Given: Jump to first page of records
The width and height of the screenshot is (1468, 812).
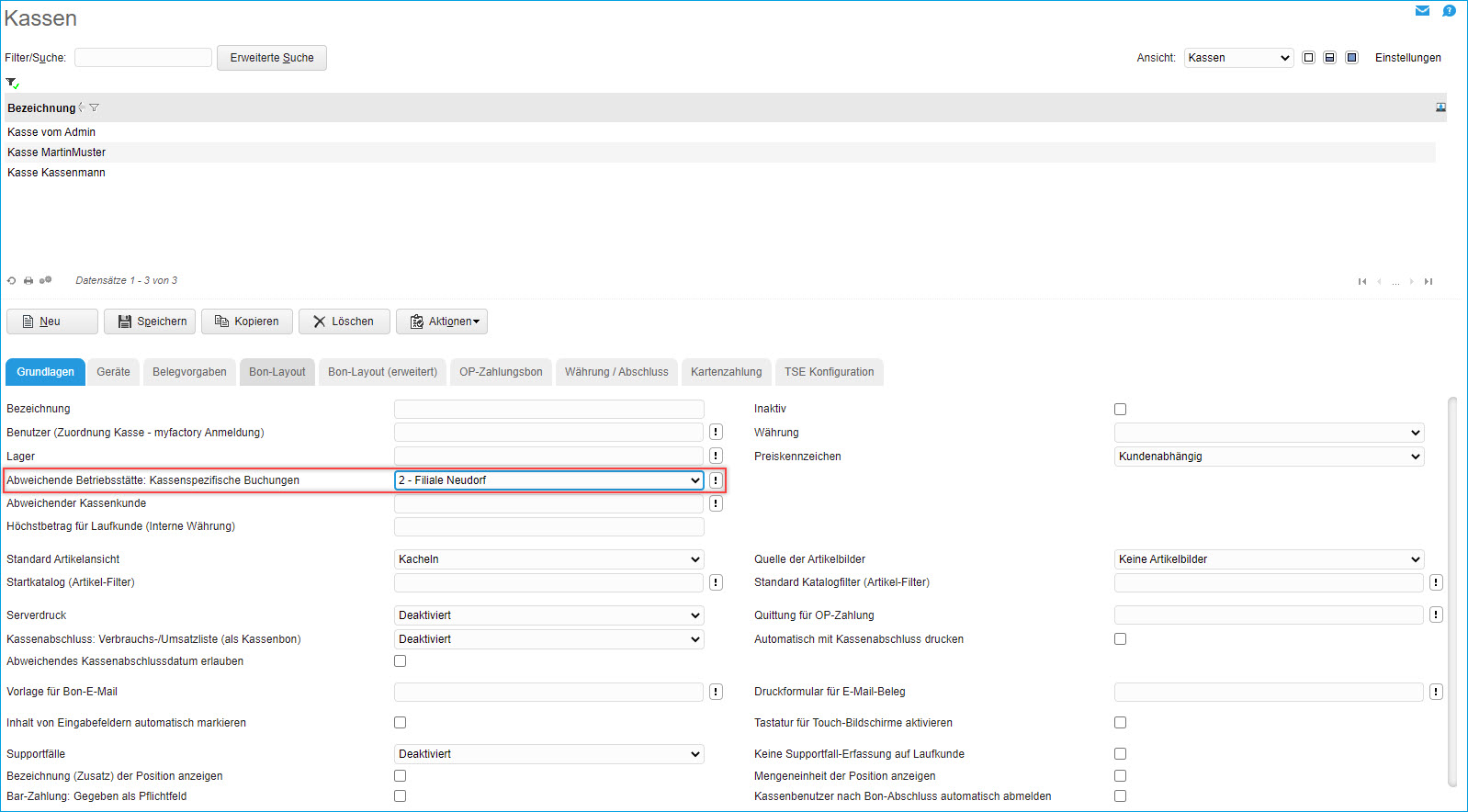Looking at the screenshot, I should click(1362, 282).
